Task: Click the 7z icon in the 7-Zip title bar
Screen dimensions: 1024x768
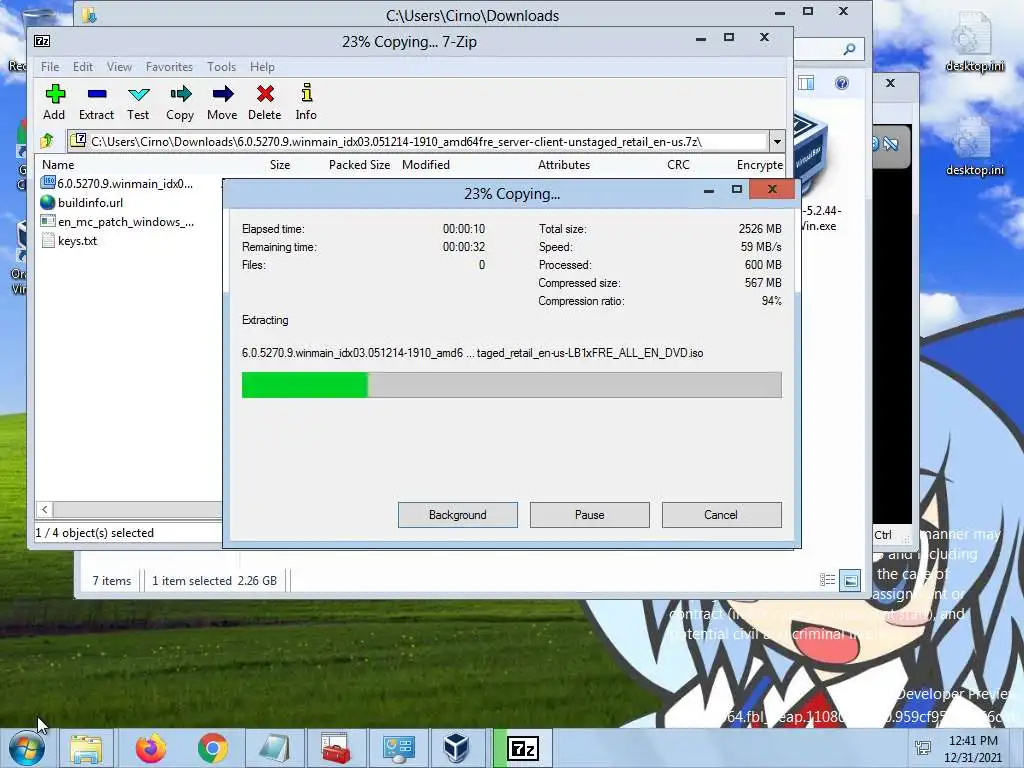Action: (x=42, y=41)
